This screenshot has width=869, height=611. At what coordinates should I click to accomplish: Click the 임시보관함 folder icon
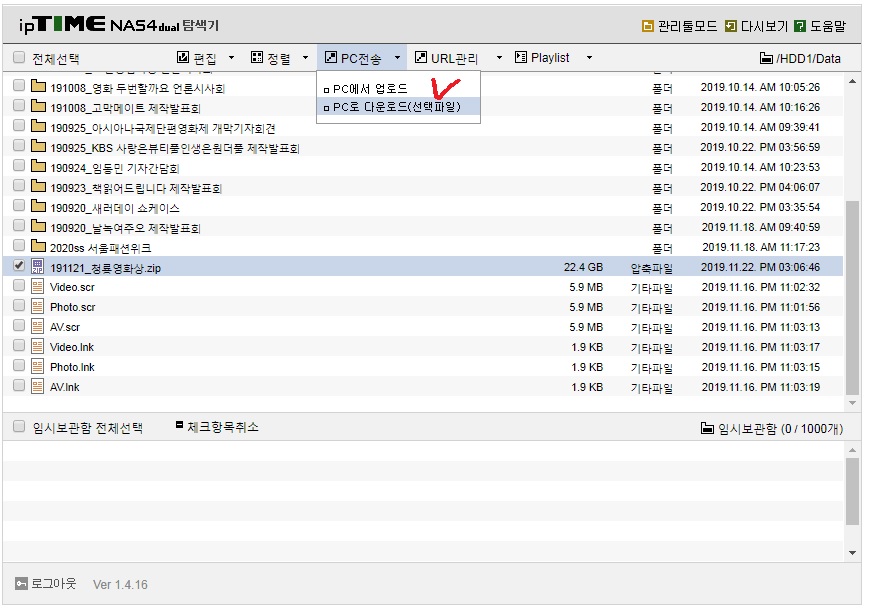[707, 428]
